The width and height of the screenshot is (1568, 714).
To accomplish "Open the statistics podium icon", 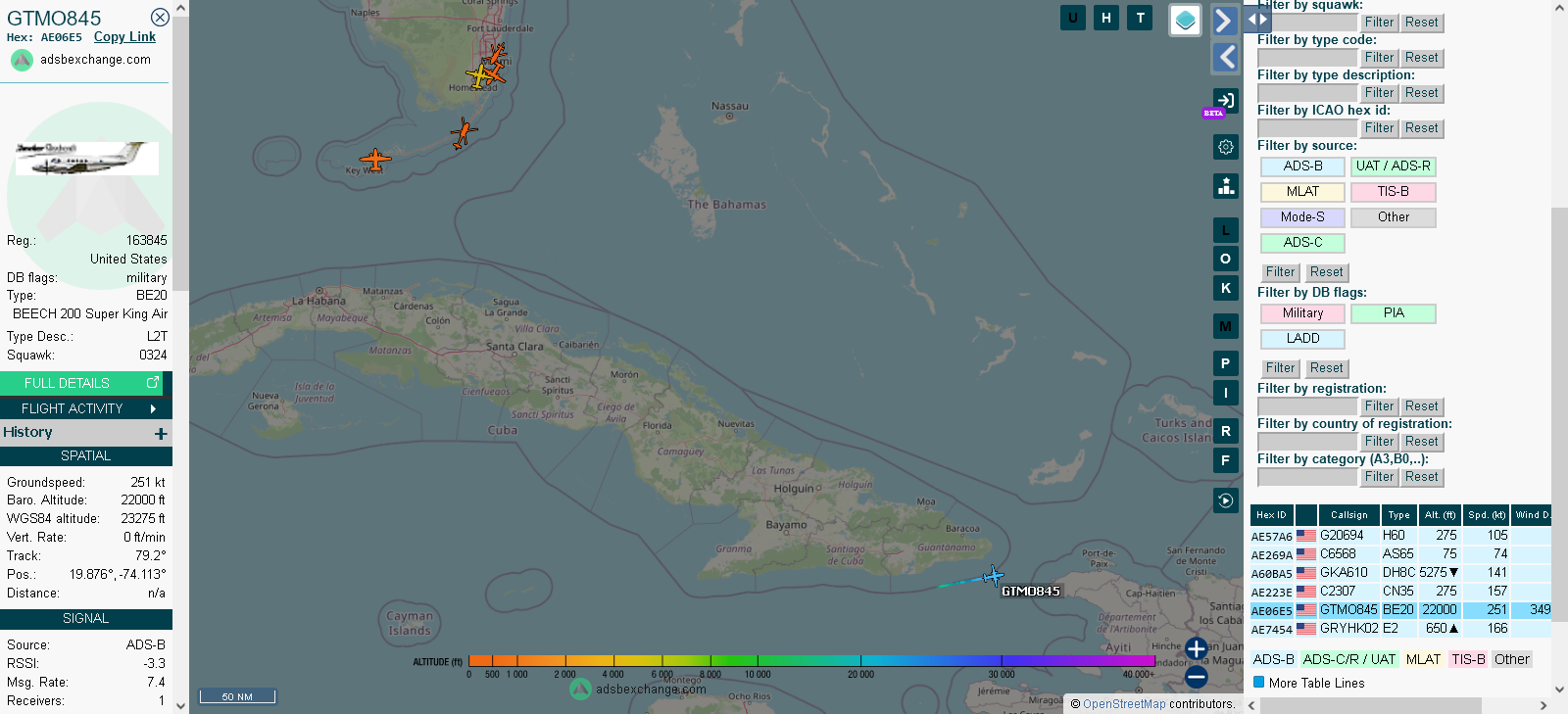I will coord(1226,186).
